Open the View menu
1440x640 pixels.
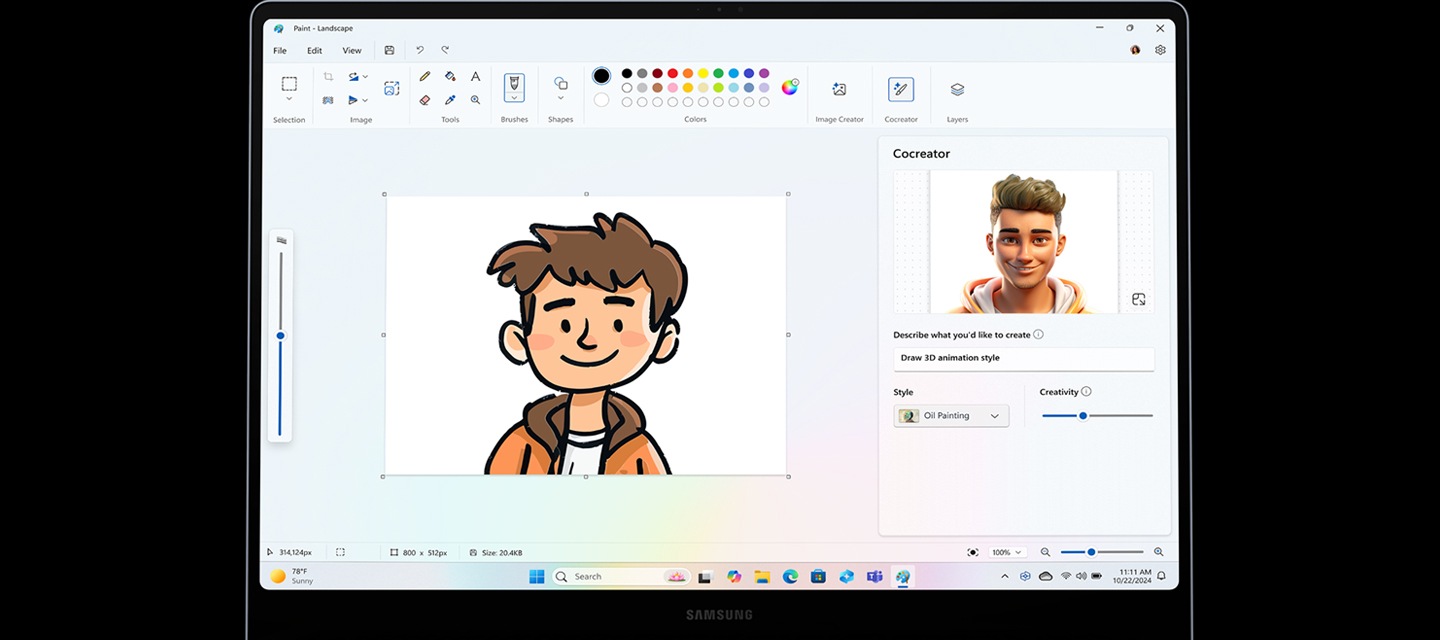point(352,51)
